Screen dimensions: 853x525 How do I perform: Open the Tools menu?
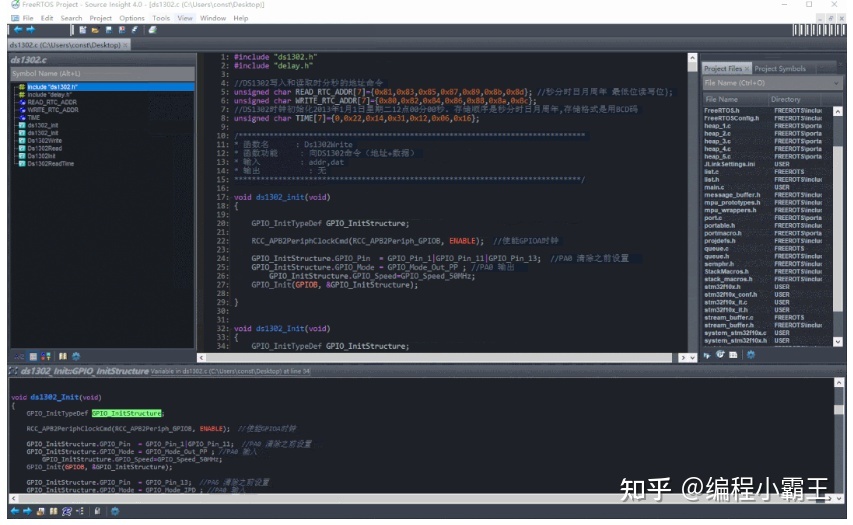coord(161,18)
